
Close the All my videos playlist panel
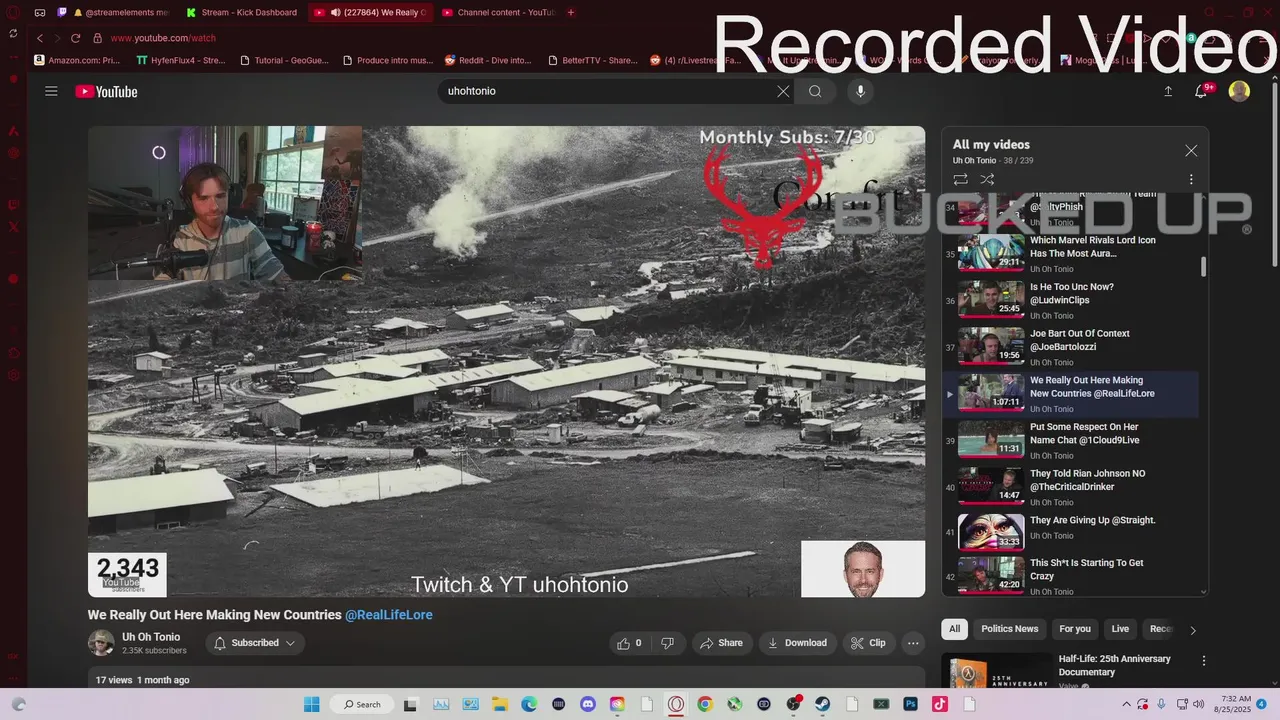point(1191,150)
